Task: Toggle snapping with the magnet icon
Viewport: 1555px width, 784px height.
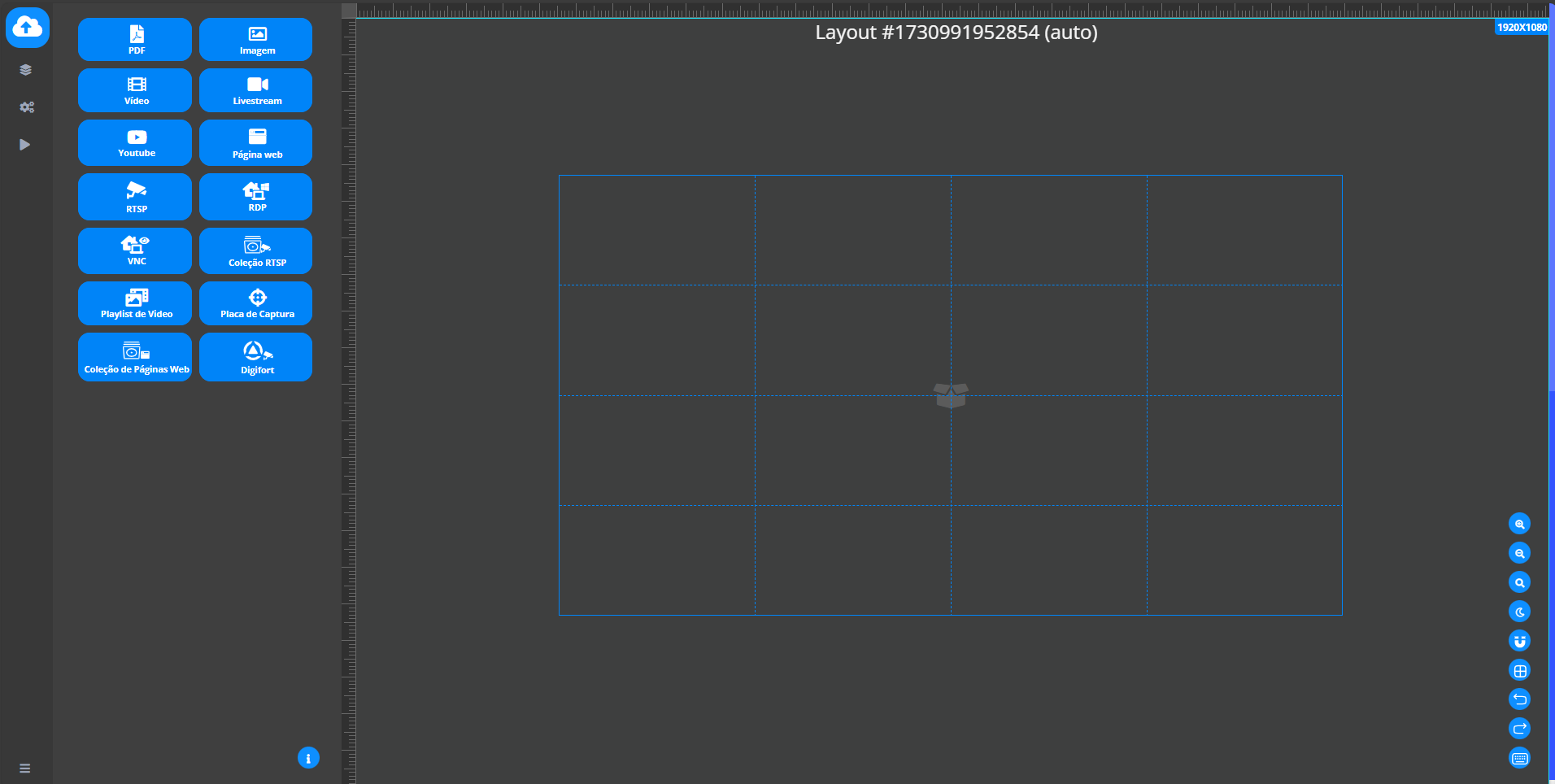Action: (x=1519, y=641)
